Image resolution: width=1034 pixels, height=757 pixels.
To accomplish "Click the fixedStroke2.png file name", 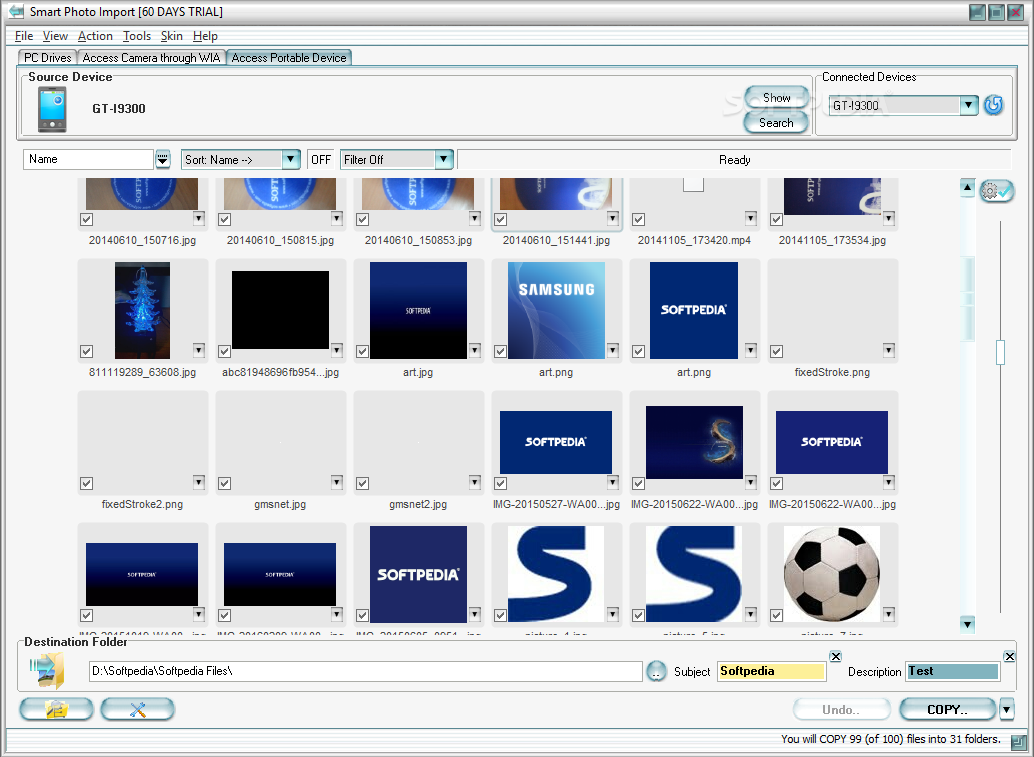I will pyautogui.click(x=142, y=504).
